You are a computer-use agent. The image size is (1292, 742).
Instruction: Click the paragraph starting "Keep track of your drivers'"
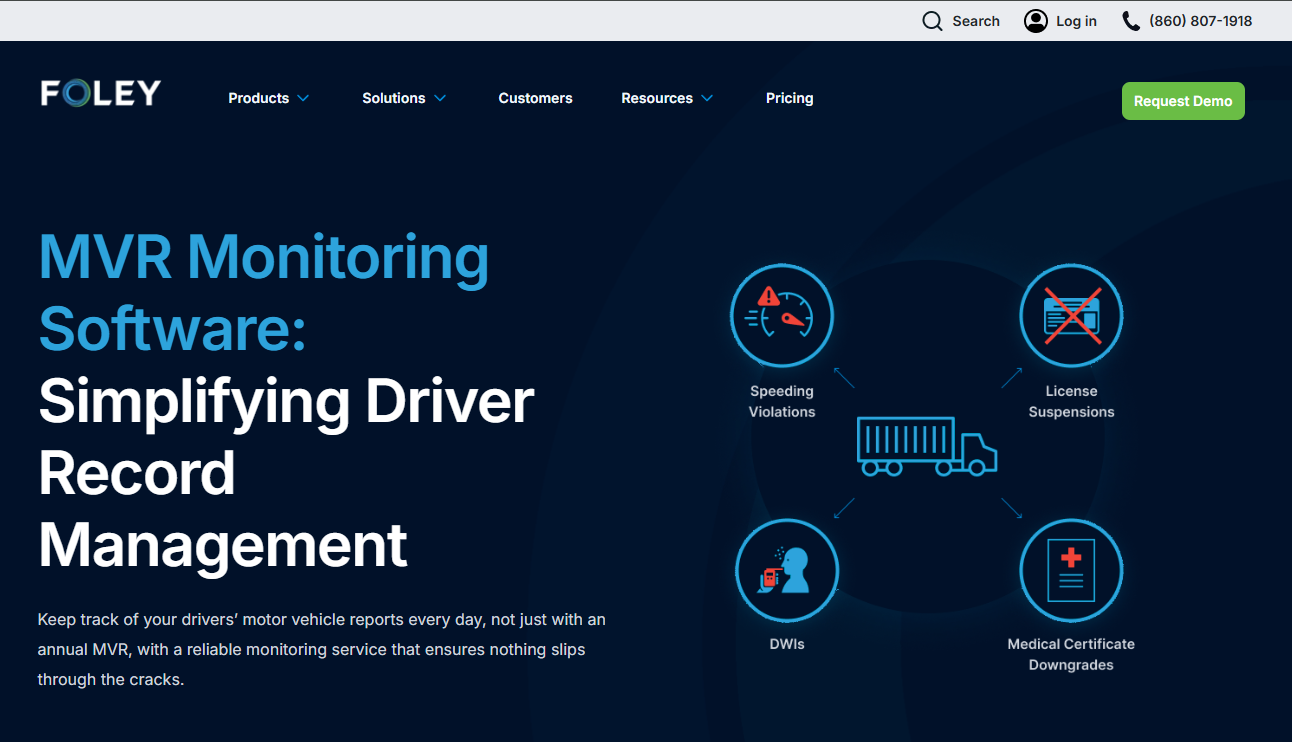coord(322,649)
